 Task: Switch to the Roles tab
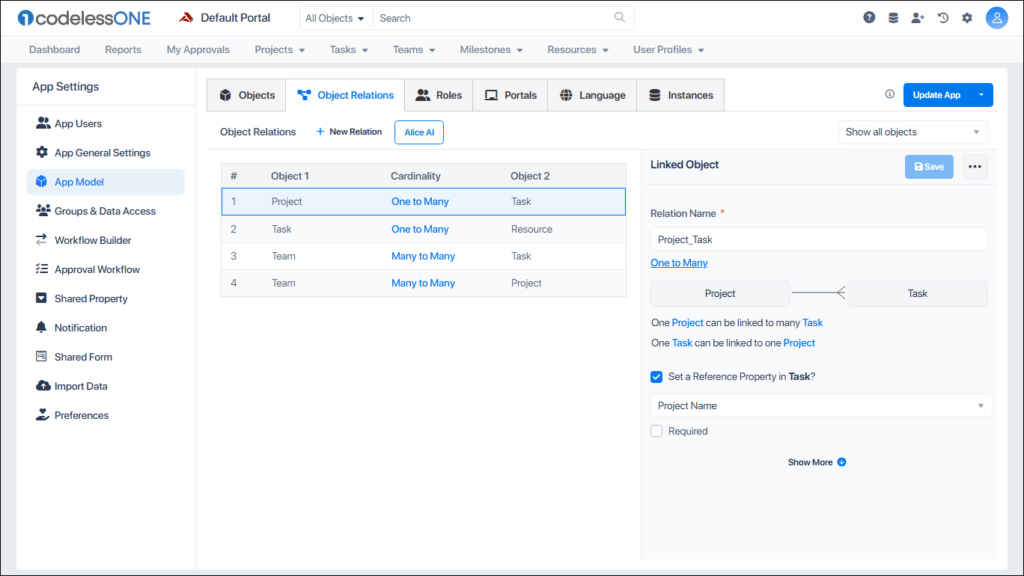point(438,95)
